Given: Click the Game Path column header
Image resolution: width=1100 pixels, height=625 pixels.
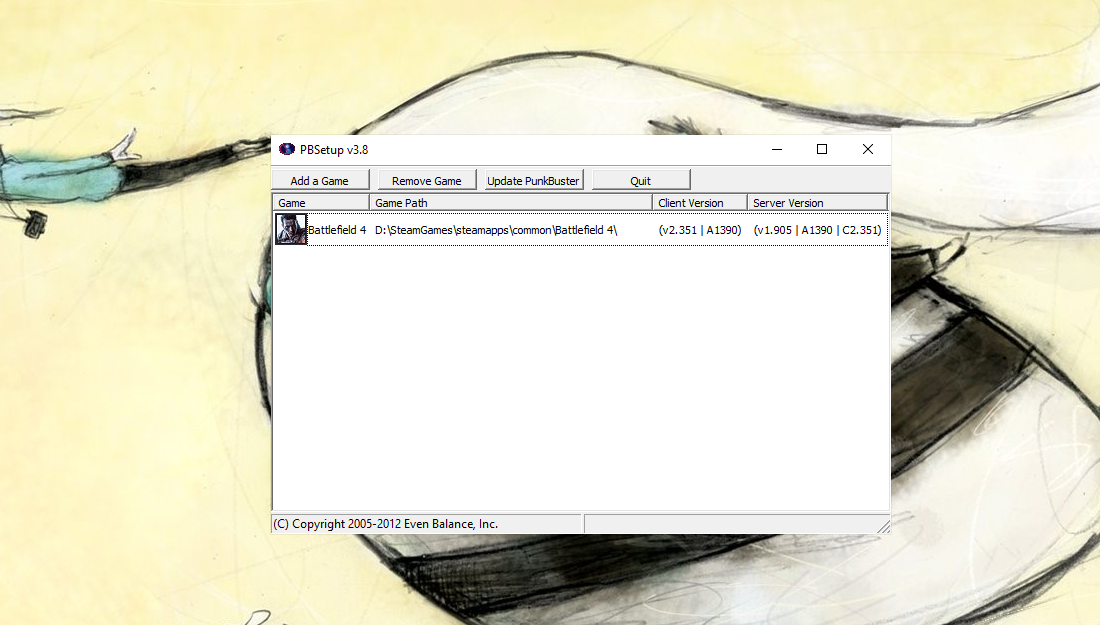Looking at the screenshot, I should point(511,203).
